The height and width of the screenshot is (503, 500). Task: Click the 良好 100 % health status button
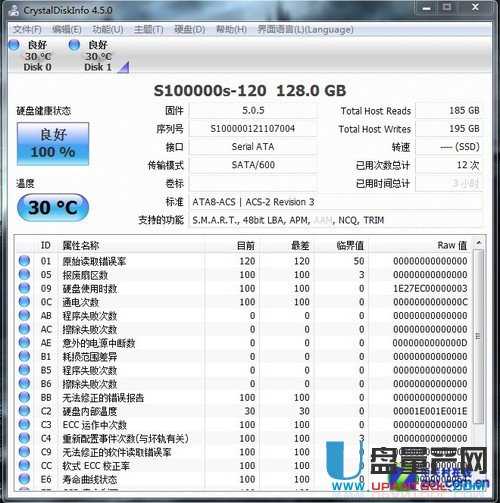53,144
